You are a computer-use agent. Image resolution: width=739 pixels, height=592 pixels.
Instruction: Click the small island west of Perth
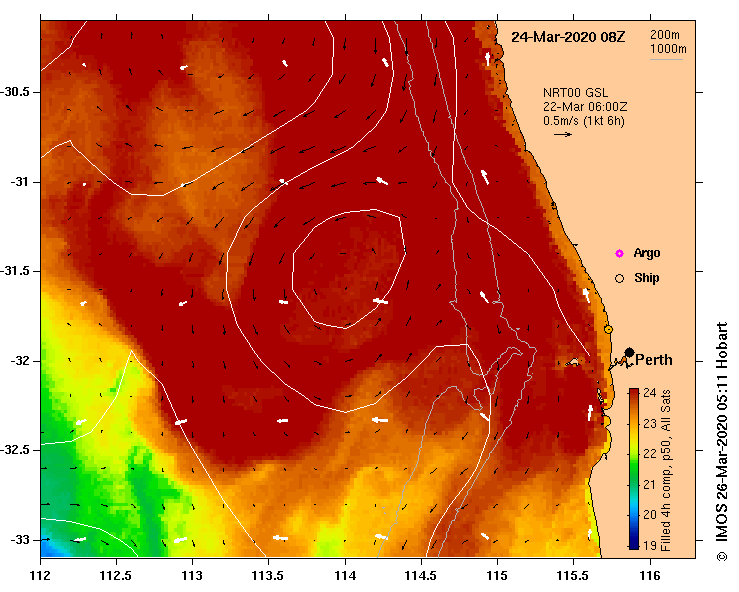coord(573,362)
